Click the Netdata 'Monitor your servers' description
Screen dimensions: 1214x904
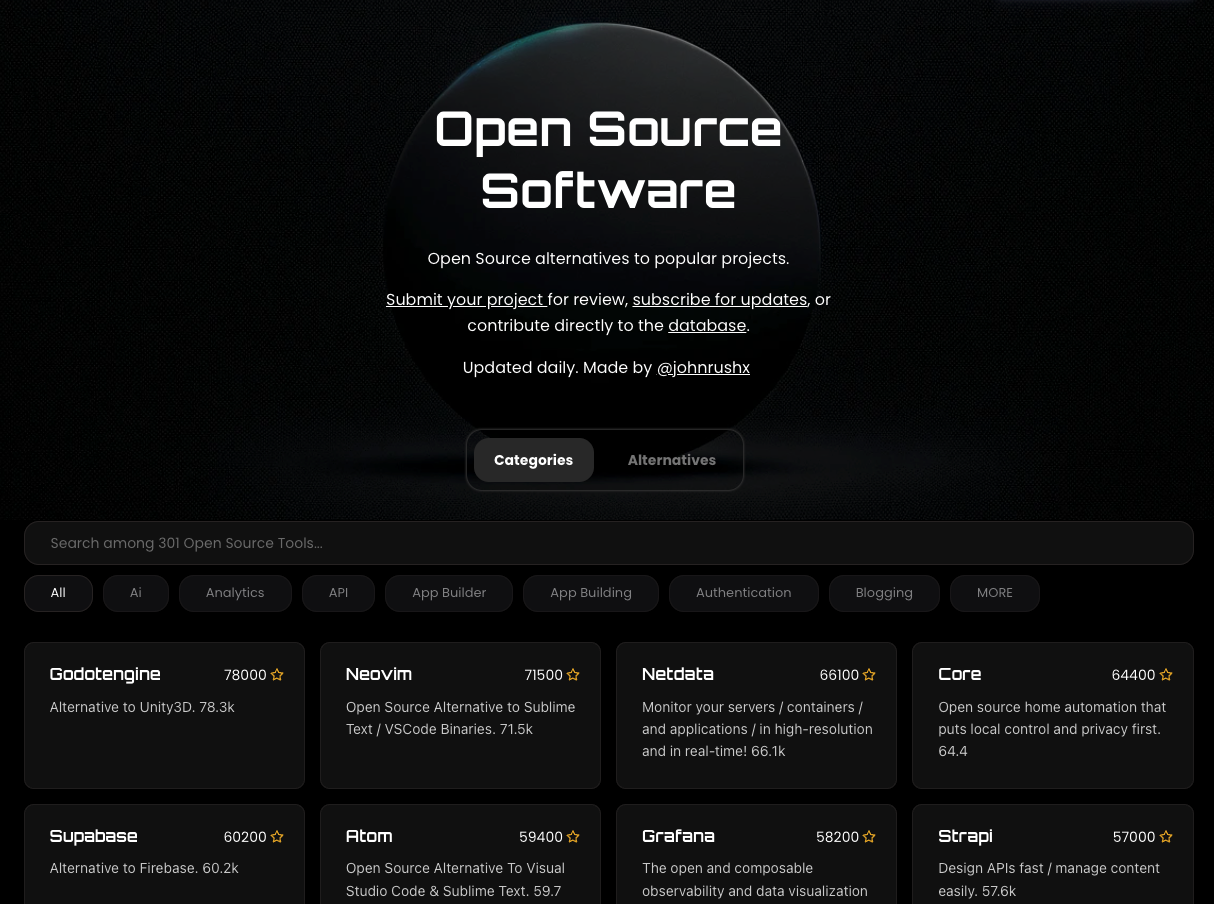pos(757,729)
